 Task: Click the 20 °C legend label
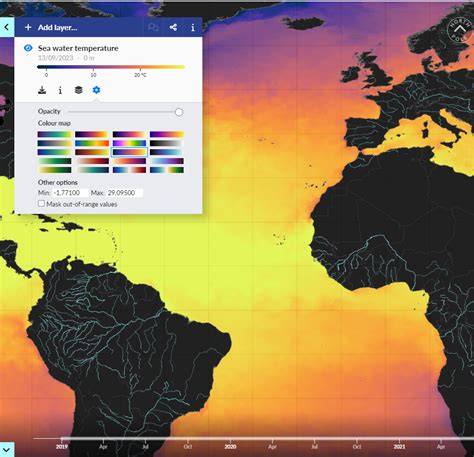tap(140, 75)
